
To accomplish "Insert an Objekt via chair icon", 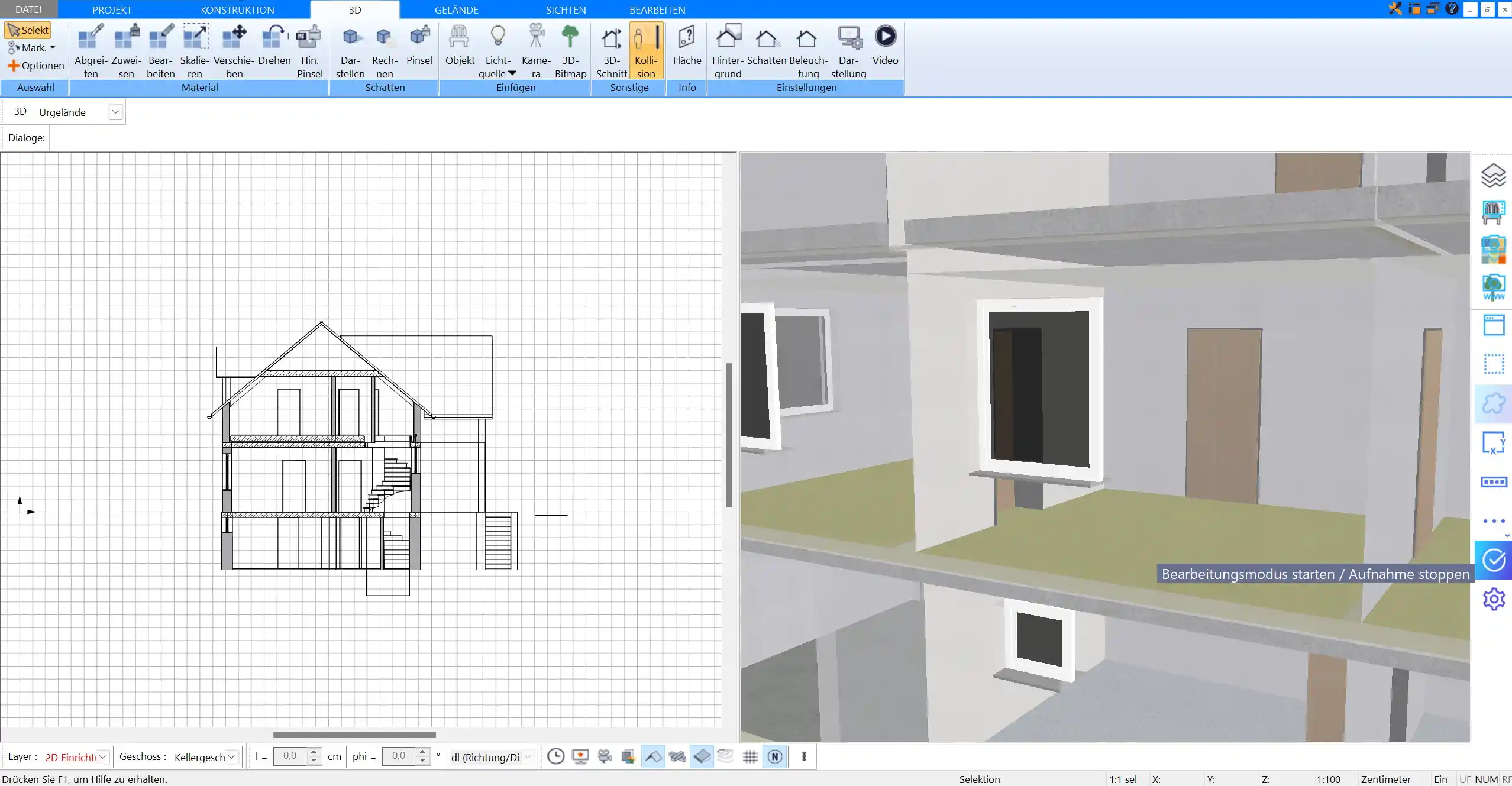I will tap(460, 45).
